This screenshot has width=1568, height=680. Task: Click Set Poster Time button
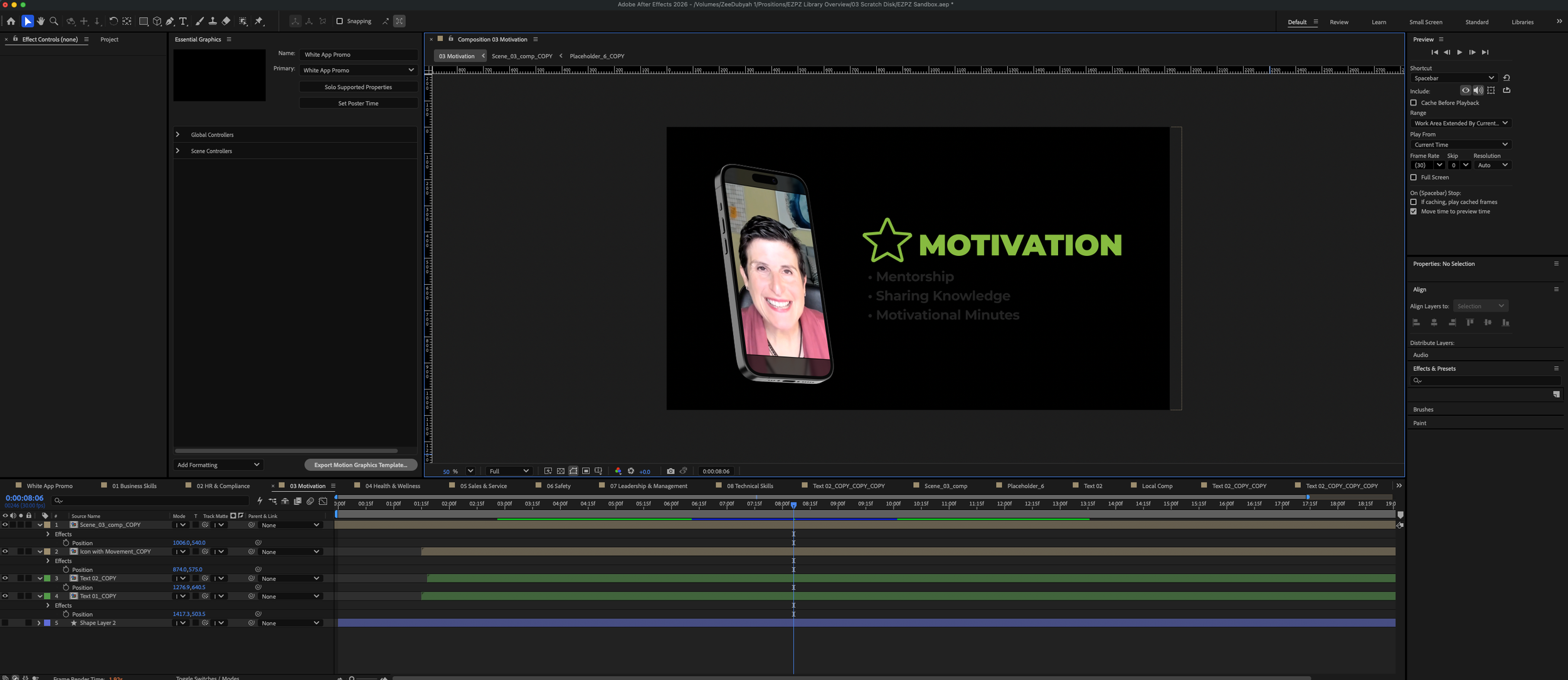click(x=358, y=104)
